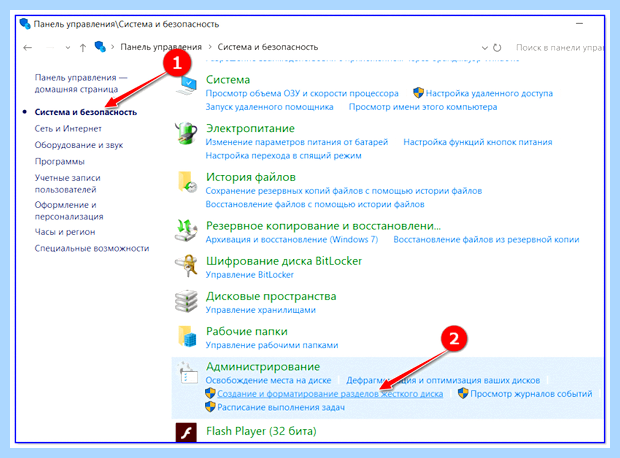Click Control Panel icon in address bar
The image size is (620, 458).
point(100,47)
